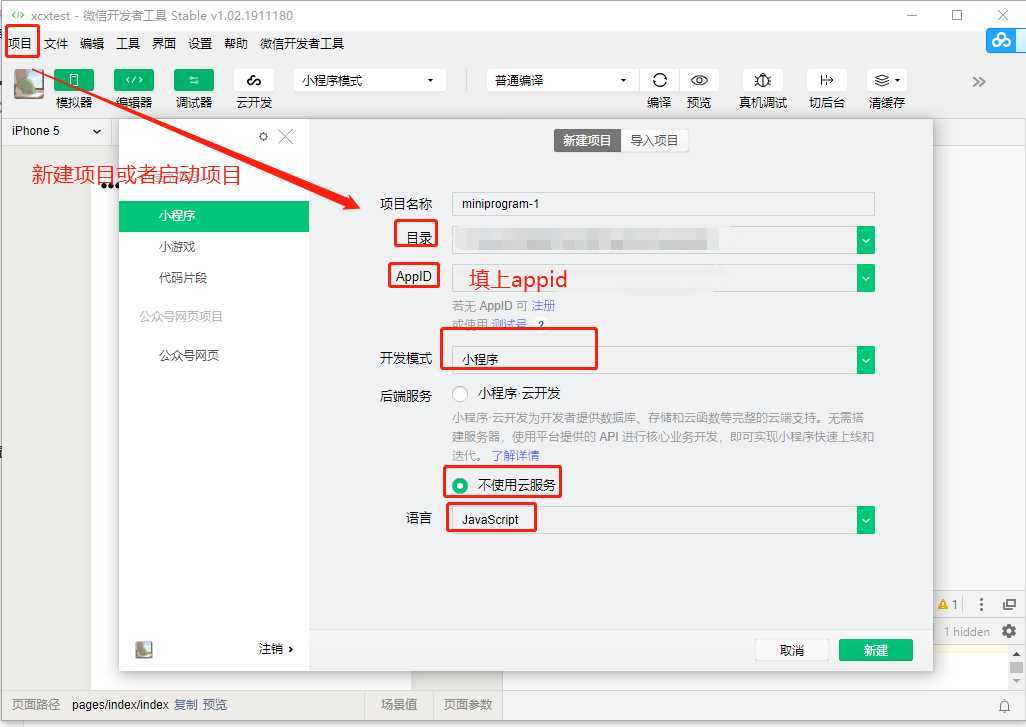Click the 了解详情 learn more link

tap(516, 455)
